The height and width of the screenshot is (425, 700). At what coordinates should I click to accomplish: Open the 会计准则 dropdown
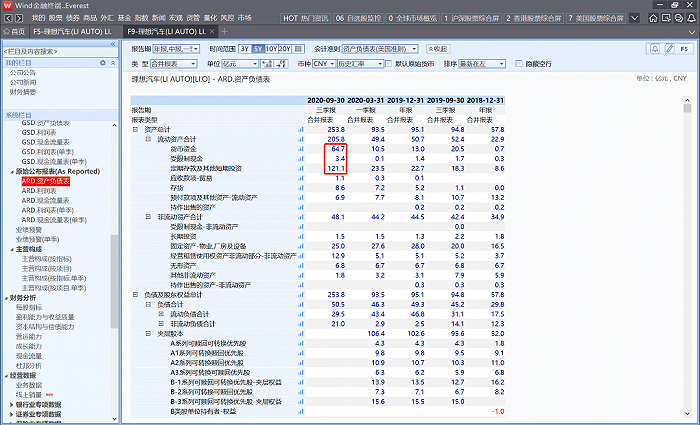point(380,49)
